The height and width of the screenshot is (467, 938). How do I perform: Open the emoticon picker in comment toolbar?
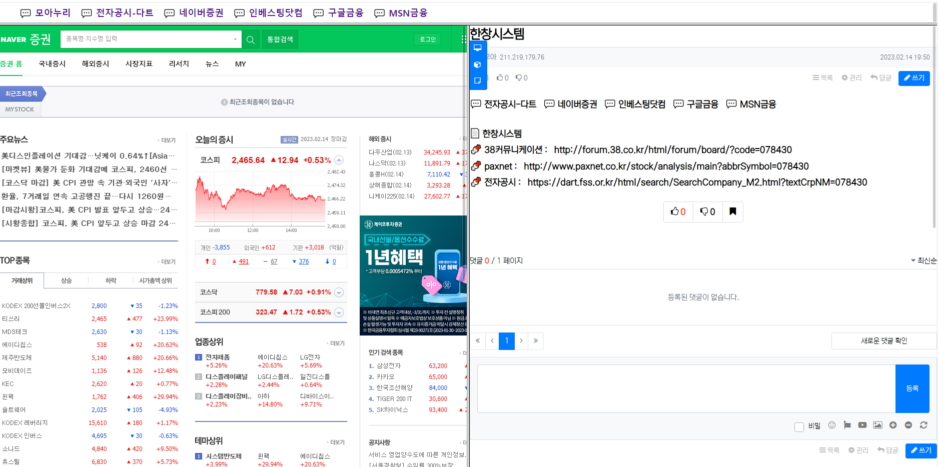tap(831, 425)
